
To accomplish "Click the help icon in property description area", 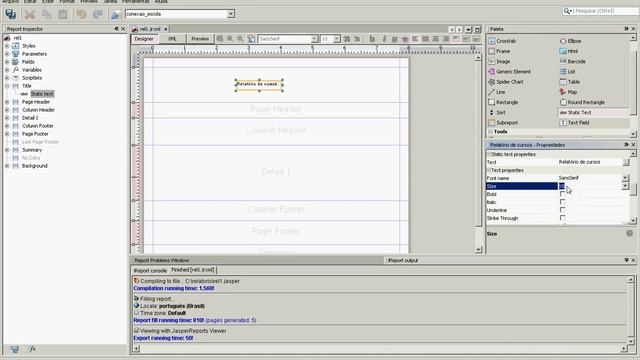I will [629, 233].
